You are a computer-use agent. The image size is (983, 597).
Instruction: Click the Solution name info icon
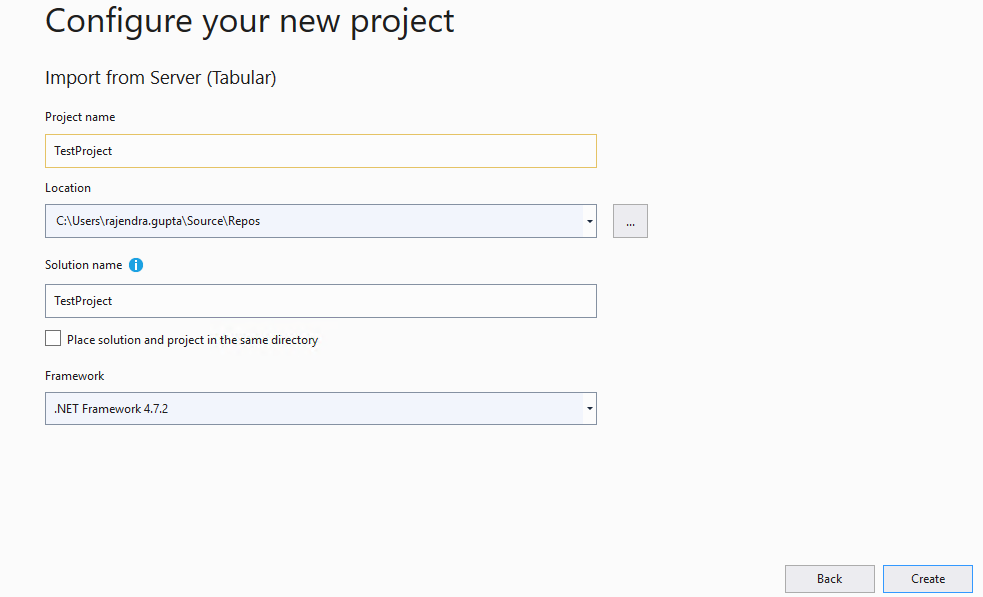136,265
